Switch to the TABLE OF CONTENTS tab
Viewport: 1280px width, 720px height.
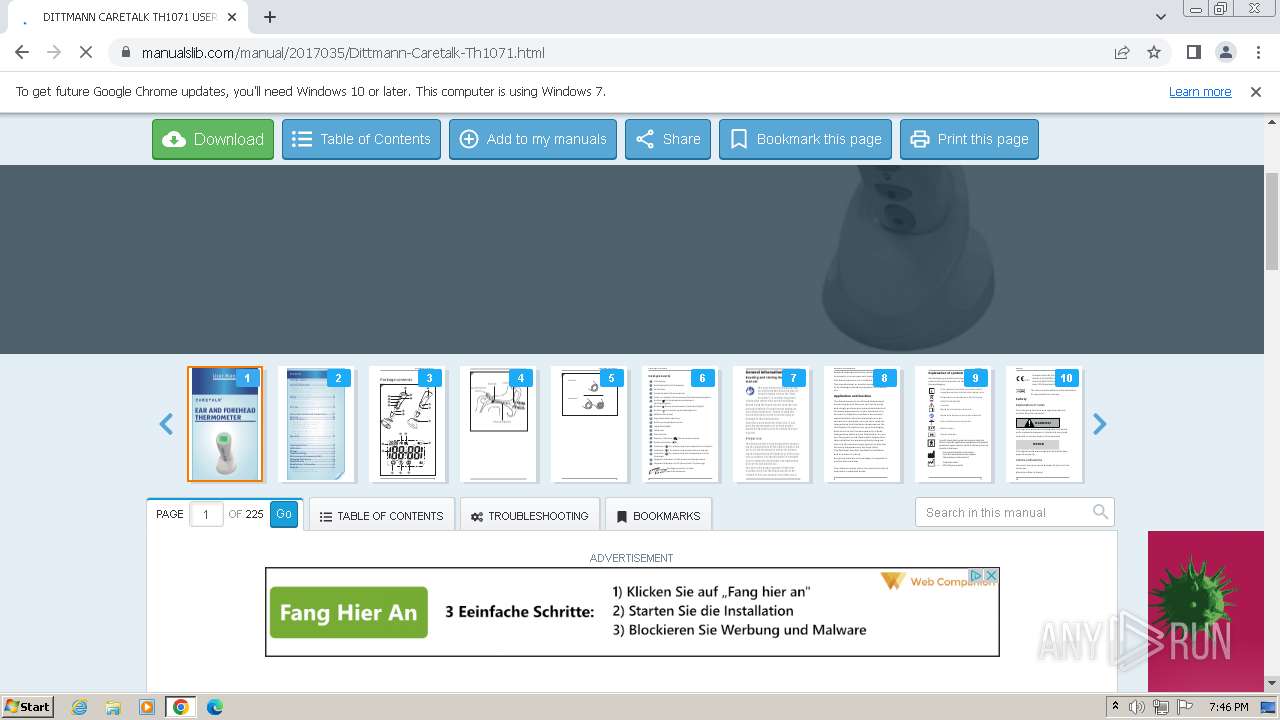pos(381,516)
